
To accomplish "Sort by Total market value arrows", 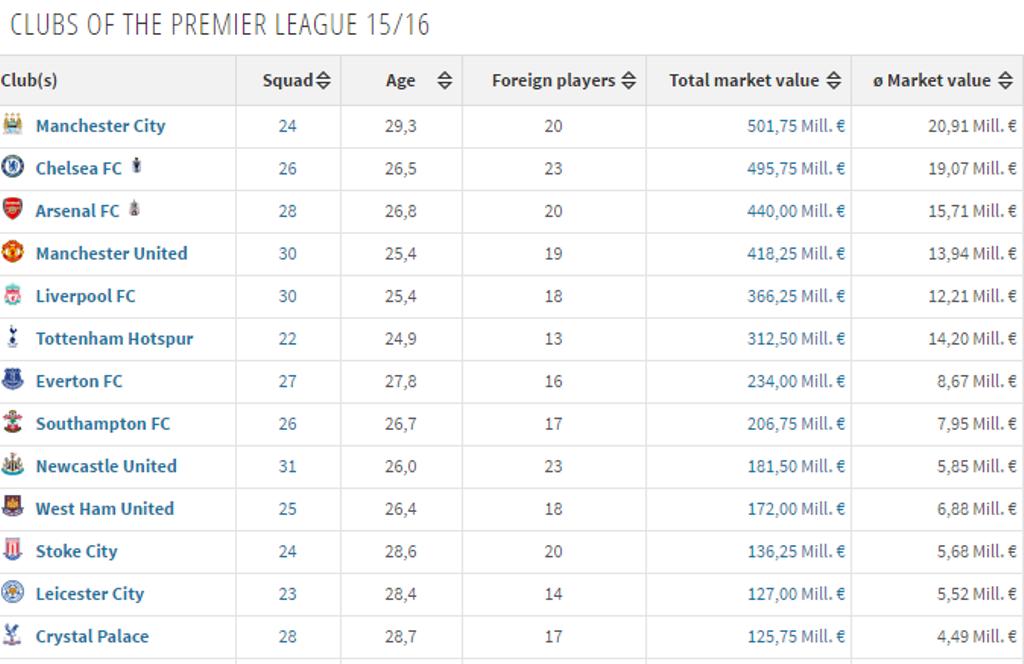I will click(x=833, y=81).
